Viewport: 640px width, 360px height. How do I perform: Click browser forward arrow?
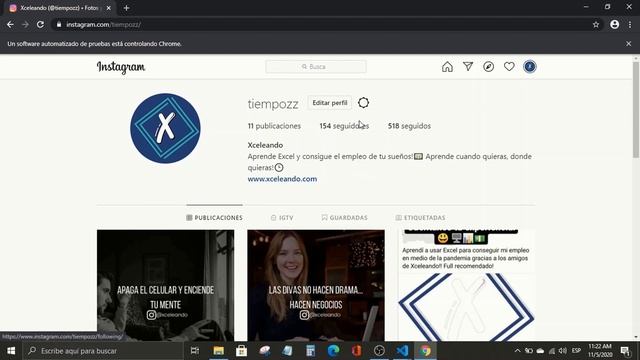coord(25,24)
